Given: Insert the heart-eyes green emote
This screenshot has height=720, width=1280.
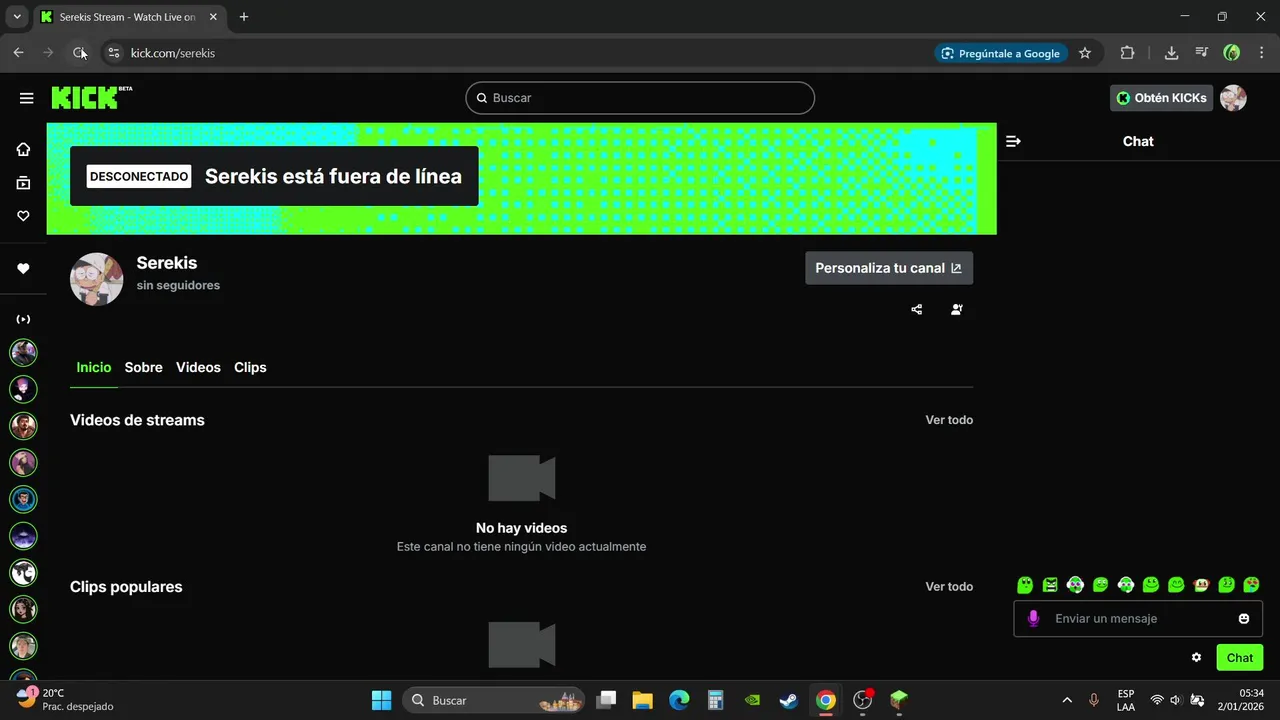Looking at the screenshot, I should point(1251,585).
